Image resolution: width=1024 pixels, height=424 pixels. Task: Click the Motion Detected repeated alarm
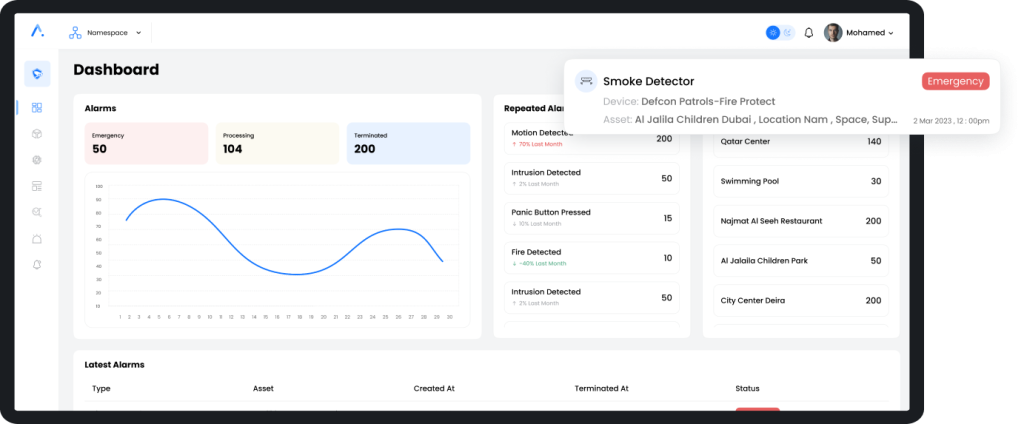pos(592,139)
